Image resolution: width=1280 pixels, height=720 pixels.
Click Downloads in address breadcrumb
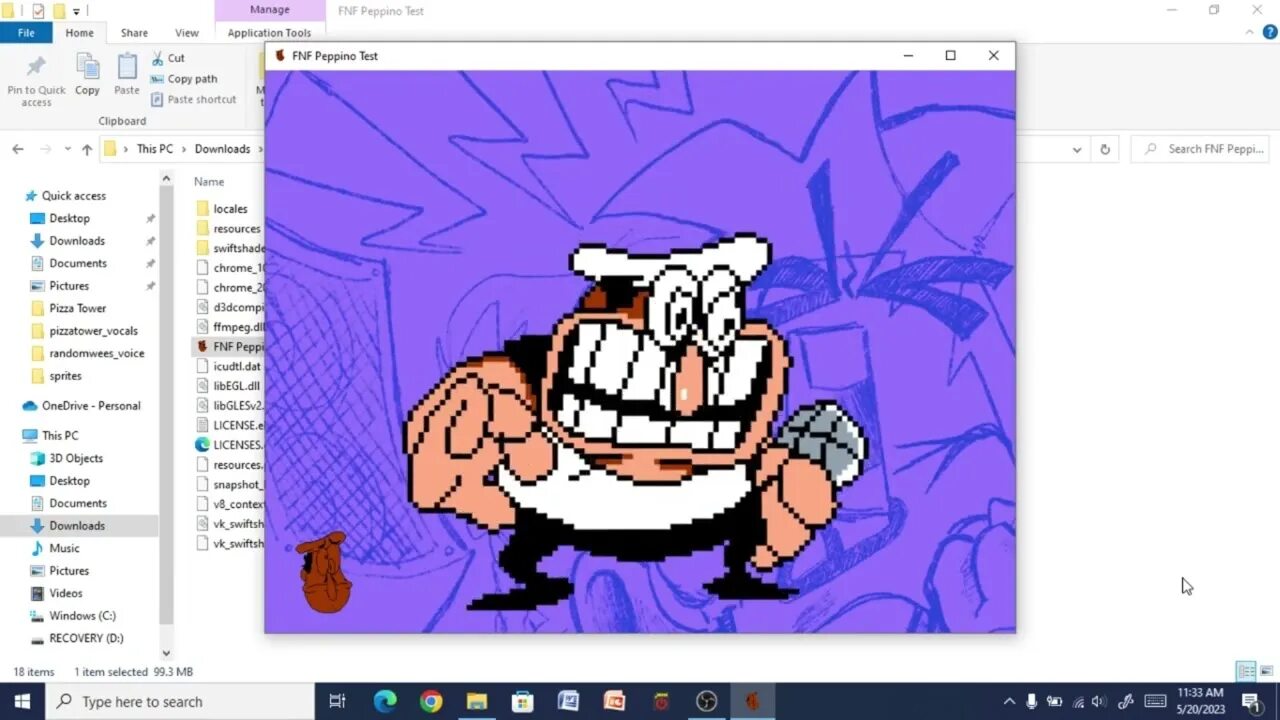pyautogui.click(x=222, y=149)
